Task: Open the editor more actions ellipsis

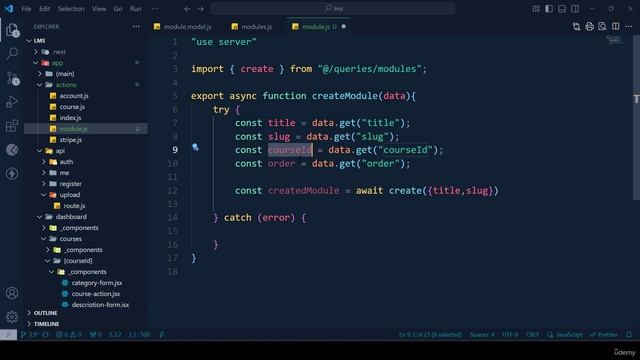Action: (x=629, y=27)
